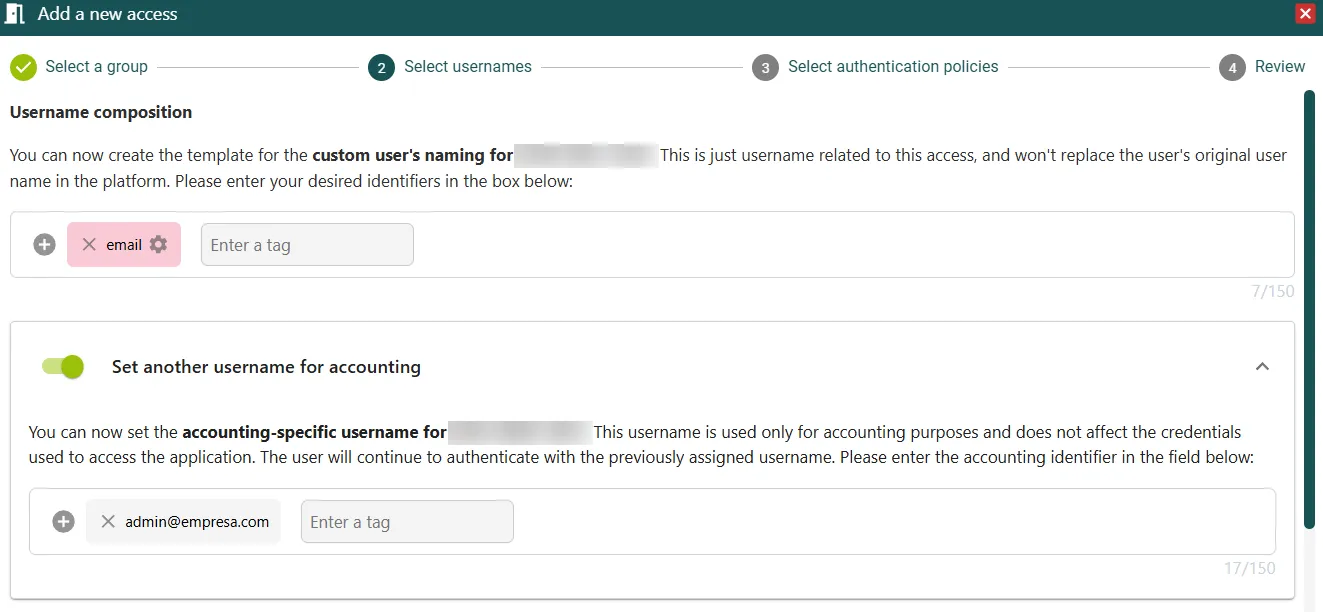The height and width of the screenshot is (612, 1323).
Task: Focus the accounting Enter a tag field
Action: [x=407, y=522]
